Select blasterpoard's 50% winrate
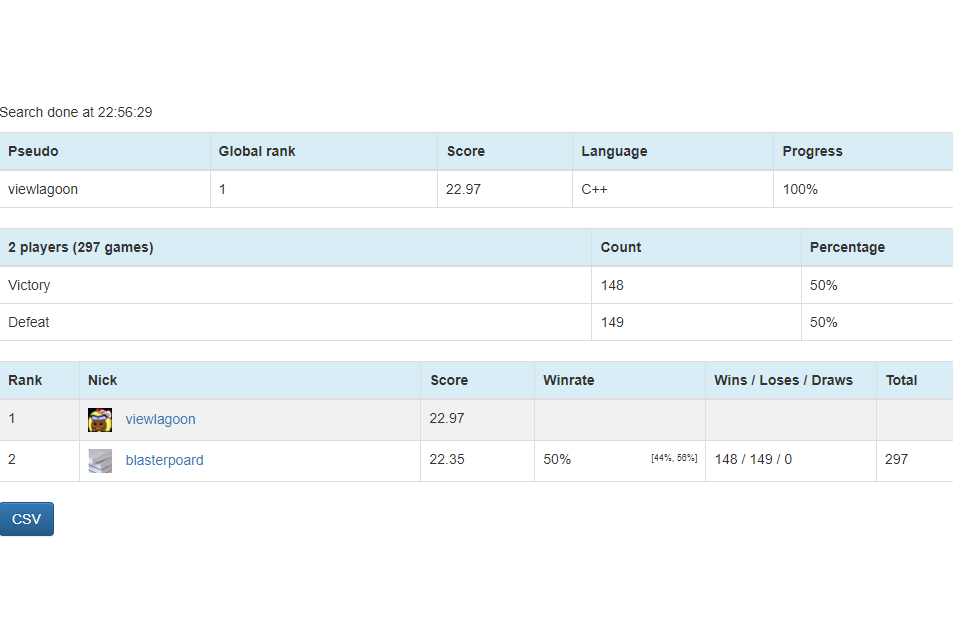Viewport: 953px width, 620px height. (557, 460)
